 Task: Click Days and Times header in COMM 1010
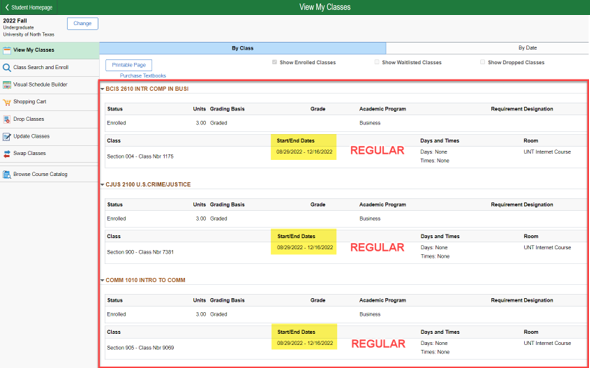[440, 332]
